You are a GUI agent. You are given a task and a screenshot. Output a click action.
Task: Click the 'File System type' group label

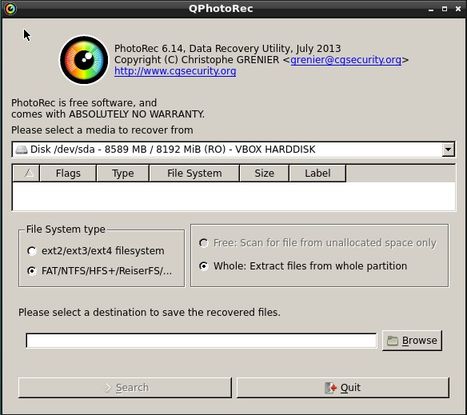(x=66, y=229)
